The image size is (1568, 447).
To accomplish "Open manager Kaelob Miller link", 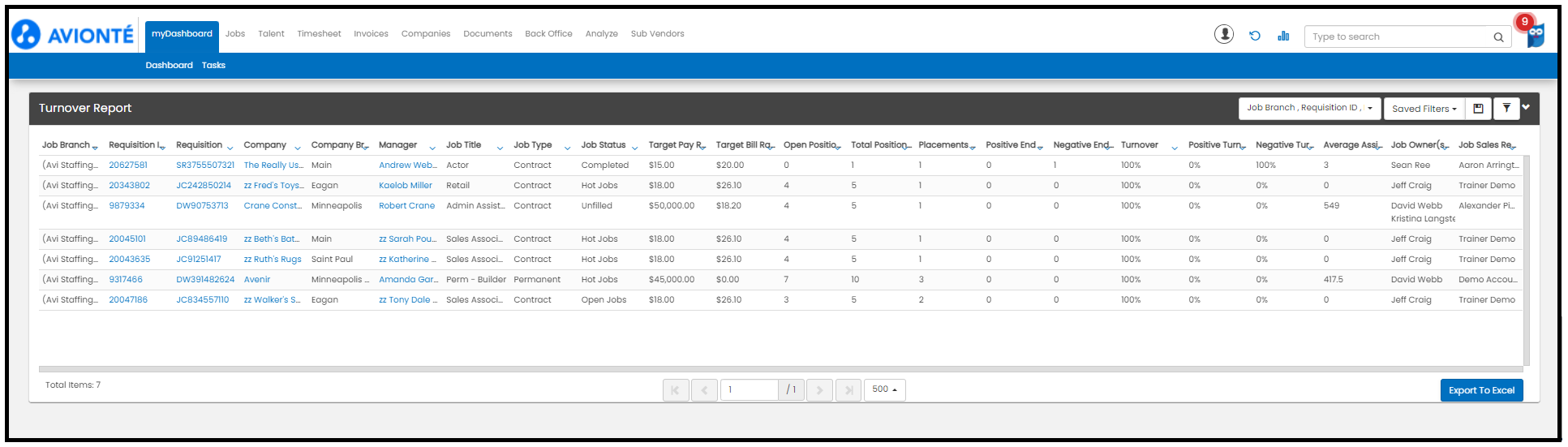I will 406,186.
